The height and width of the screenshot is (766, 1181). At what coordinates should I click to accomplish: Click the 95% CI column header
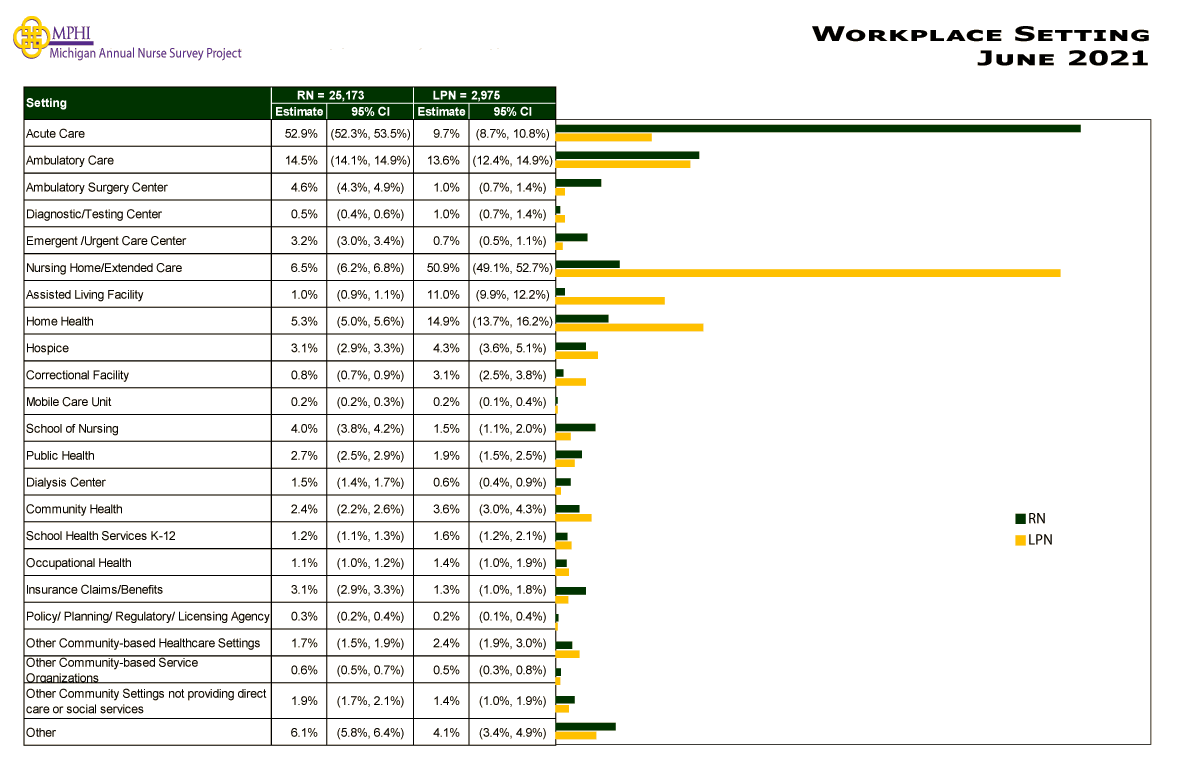click(369, 112)
